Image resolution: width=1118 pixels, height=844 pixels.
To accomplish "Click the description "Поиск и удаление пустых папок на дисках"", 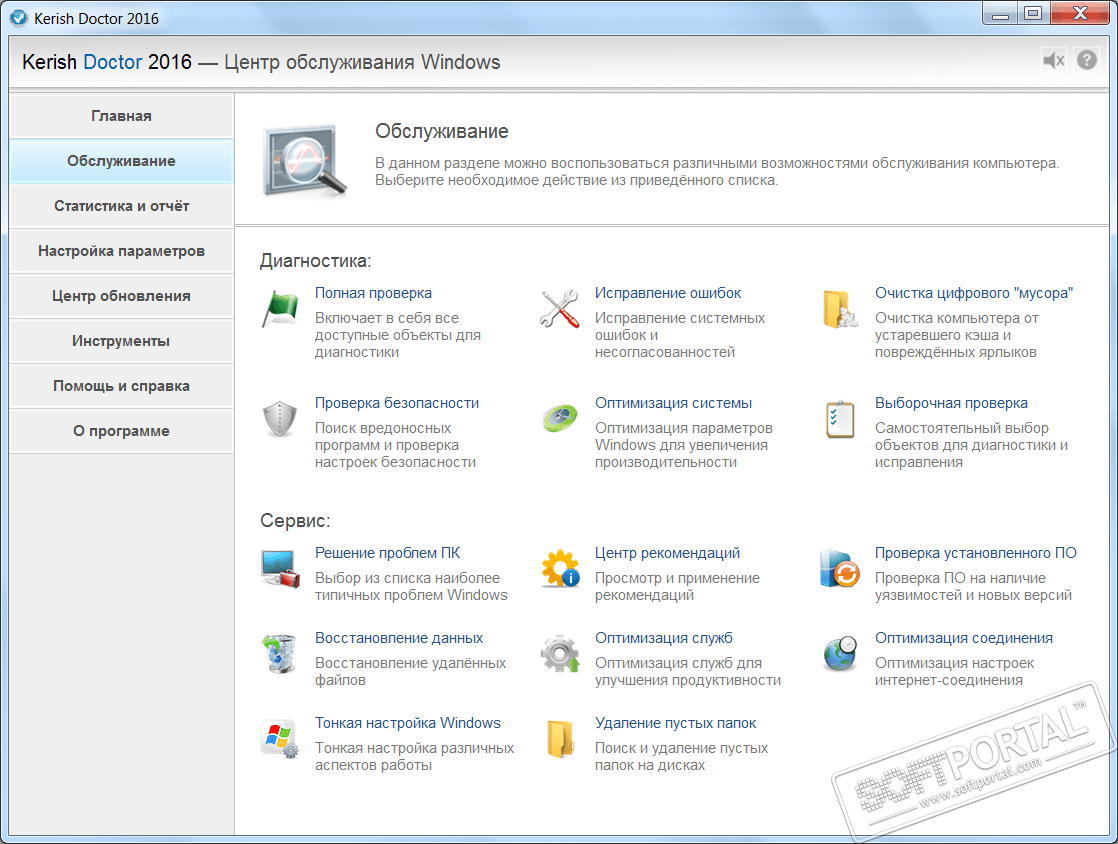I will pos(682,756).
